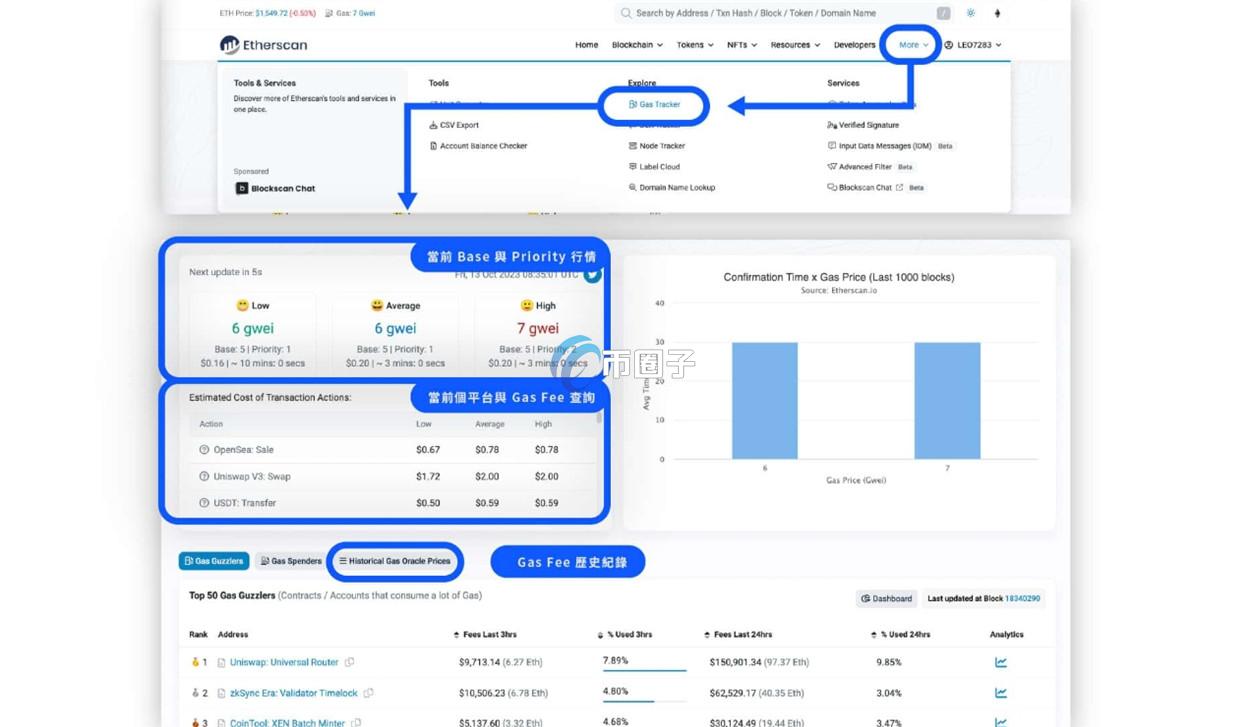The height and width of the screenshot is (727, 1250).
Task: Switch to Historical Gas Oracle Prices tab
Action: point(395,561)
